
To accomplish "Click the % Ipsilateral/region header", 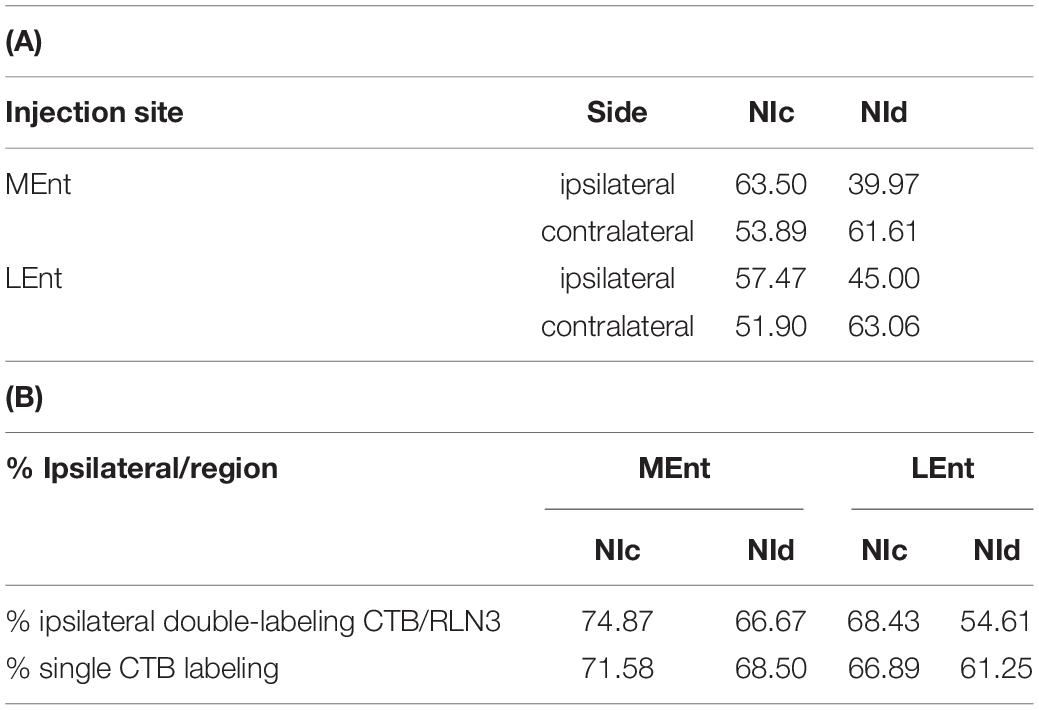I will coord(142,468).
